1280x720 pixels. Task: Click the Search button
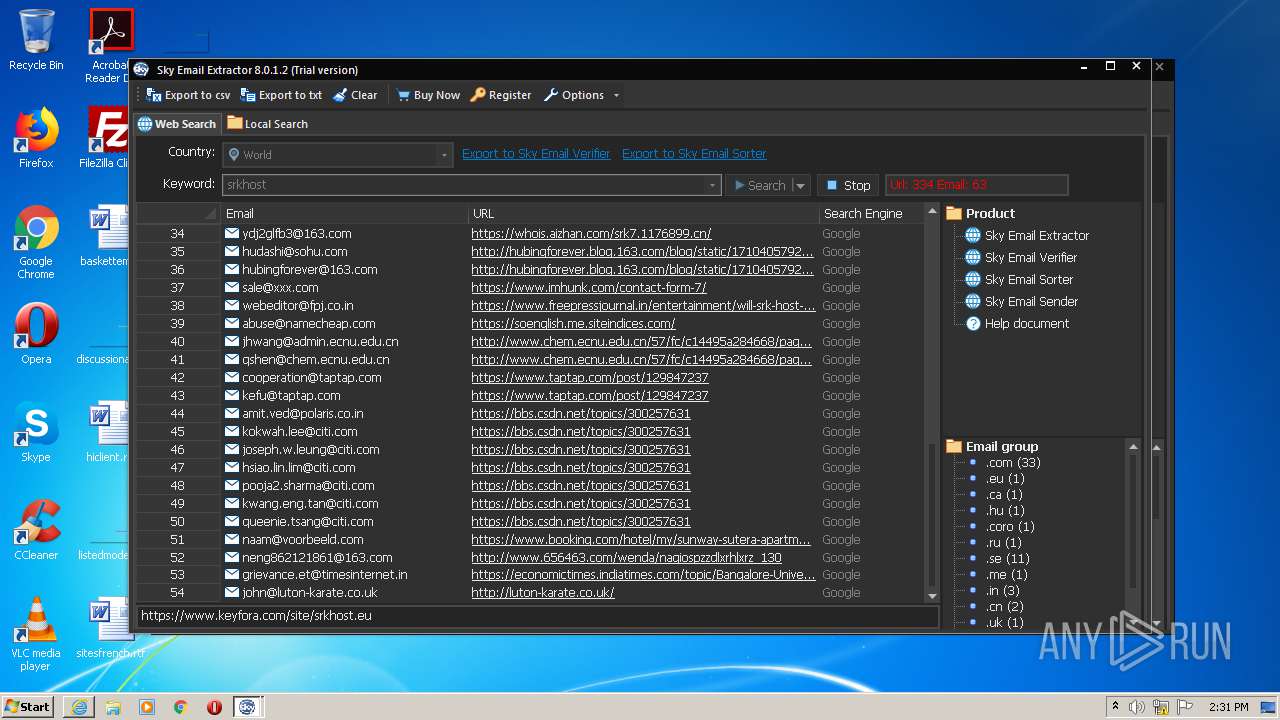point(759,185)
